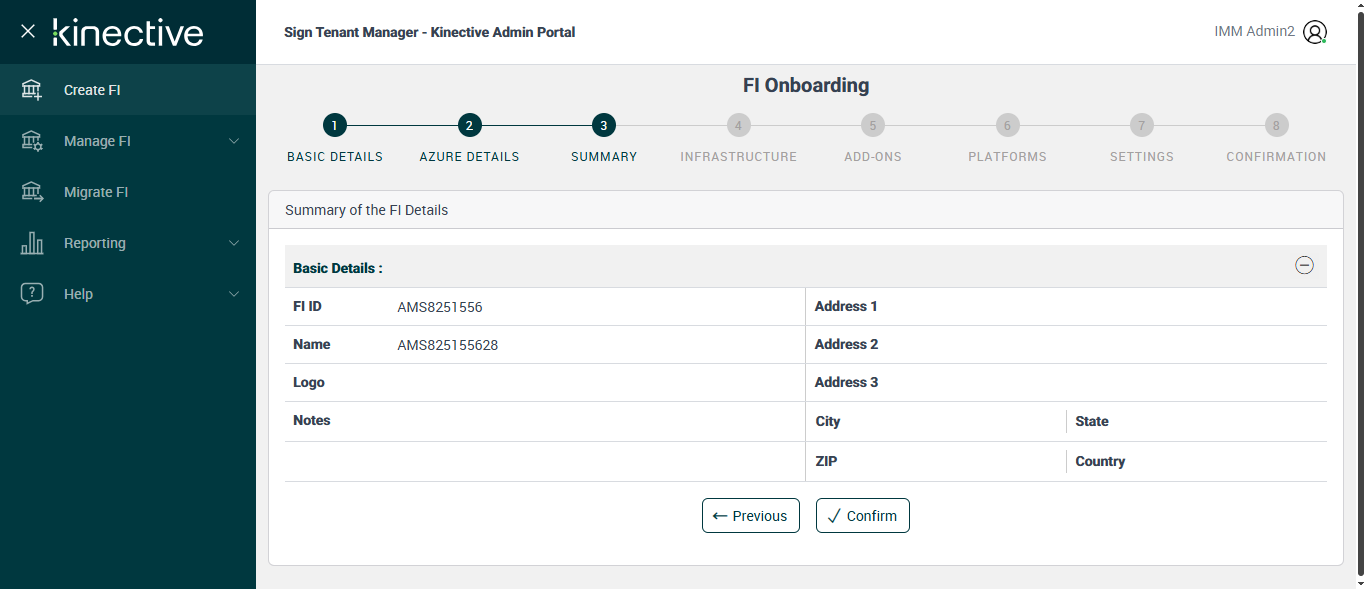Screen dimensions: 1366x589
Task: Open IMM Admin2 user profile icon
Action: tap(1315, 32)
